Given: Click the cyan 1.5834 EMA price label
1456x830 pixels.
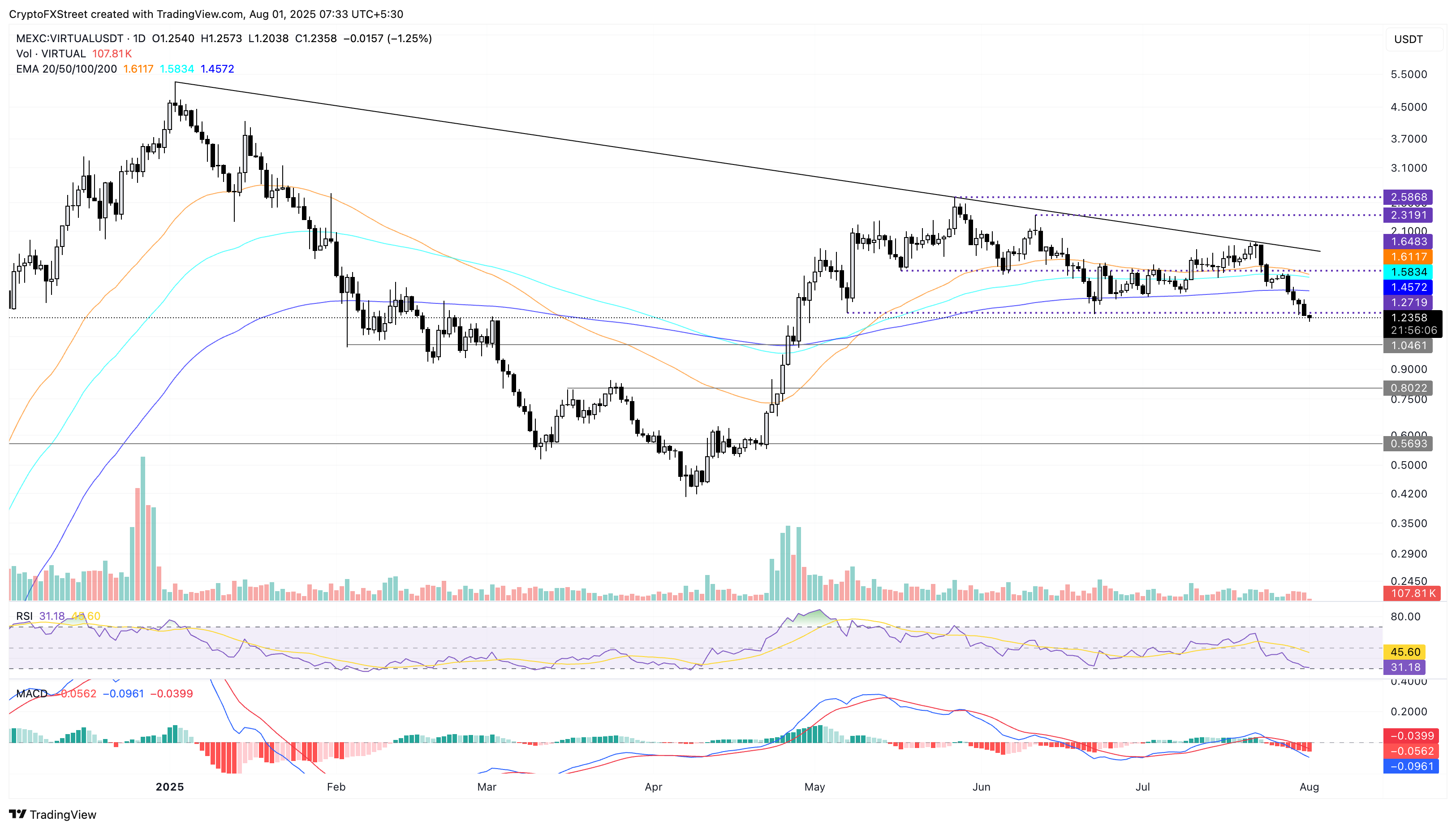Looking at the screenshot, I should [x=1408, y=272].
